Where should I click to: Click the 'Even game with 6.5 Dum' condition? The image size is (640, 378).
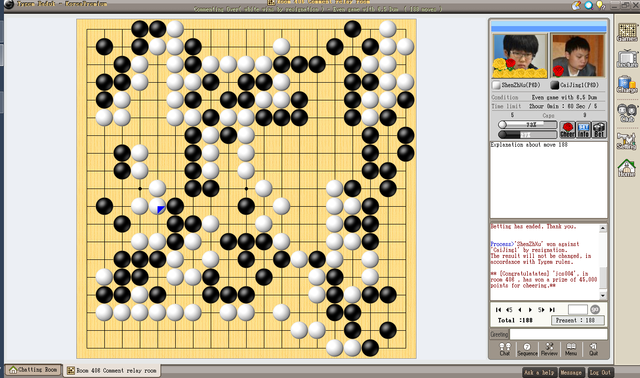[564, 97]
